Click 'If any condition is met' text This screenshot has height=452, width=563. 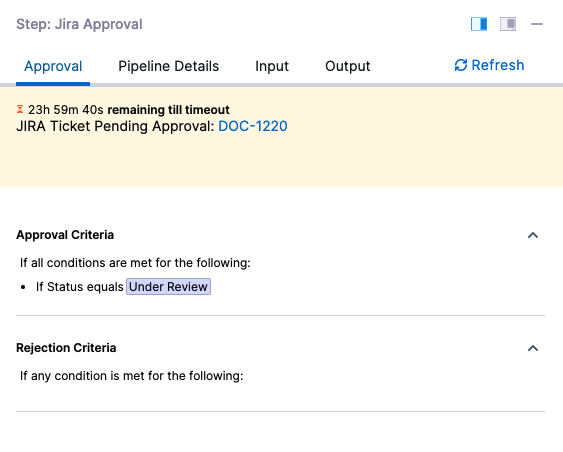click(131, 376)
